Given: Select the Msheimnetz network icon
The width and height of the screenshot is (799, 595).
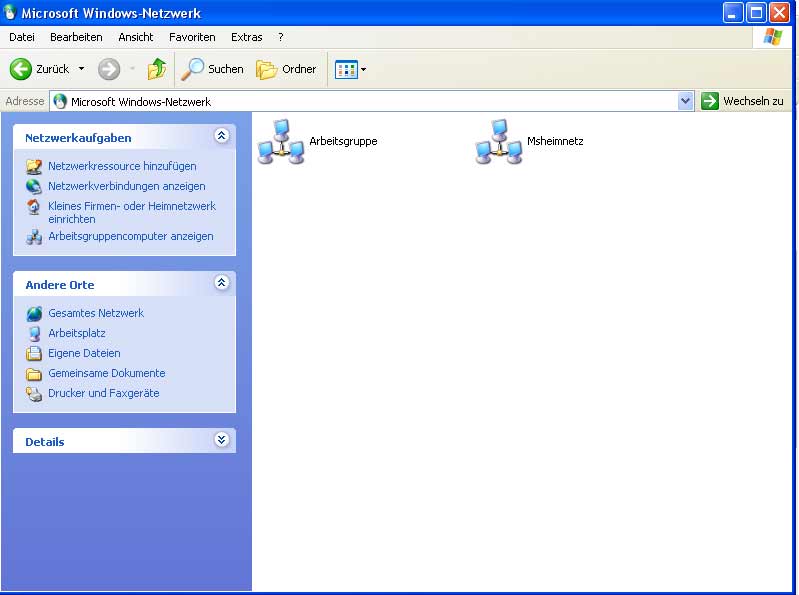Looking at the screenshot, I should pos(499,142).
